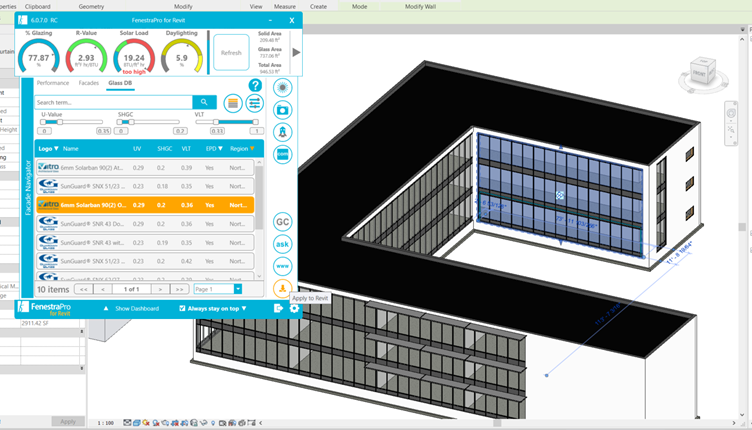This screenshot has width=752, height=430.
Task: Click the lighthouse round icon
Action: [282, 132]
